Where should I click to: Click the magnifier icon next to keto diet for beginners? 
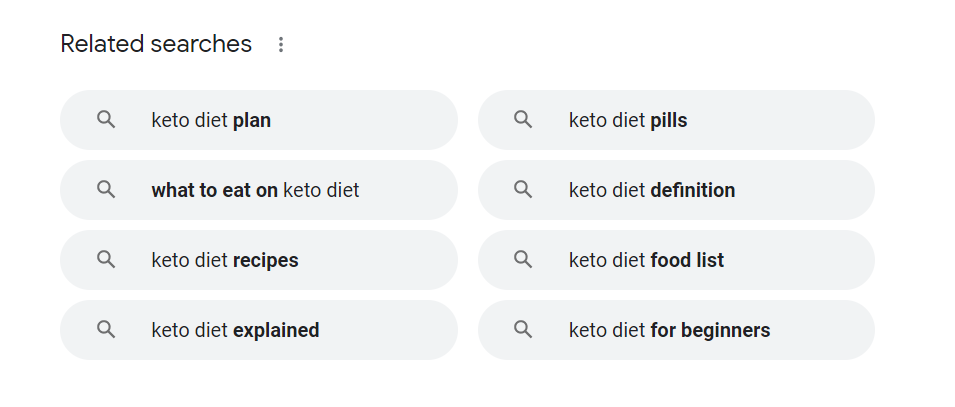coord(523,330)
